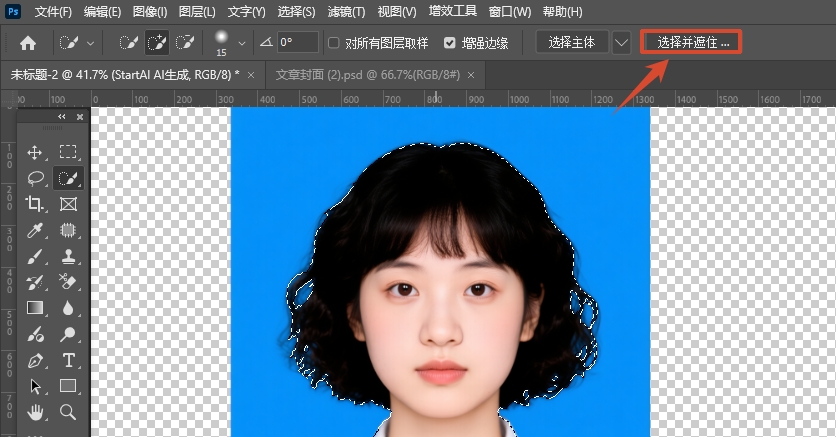Viewport: 836px width, 437px height.
Task: Close the 未标题-2 document tab
Action: tap(251, 75)
